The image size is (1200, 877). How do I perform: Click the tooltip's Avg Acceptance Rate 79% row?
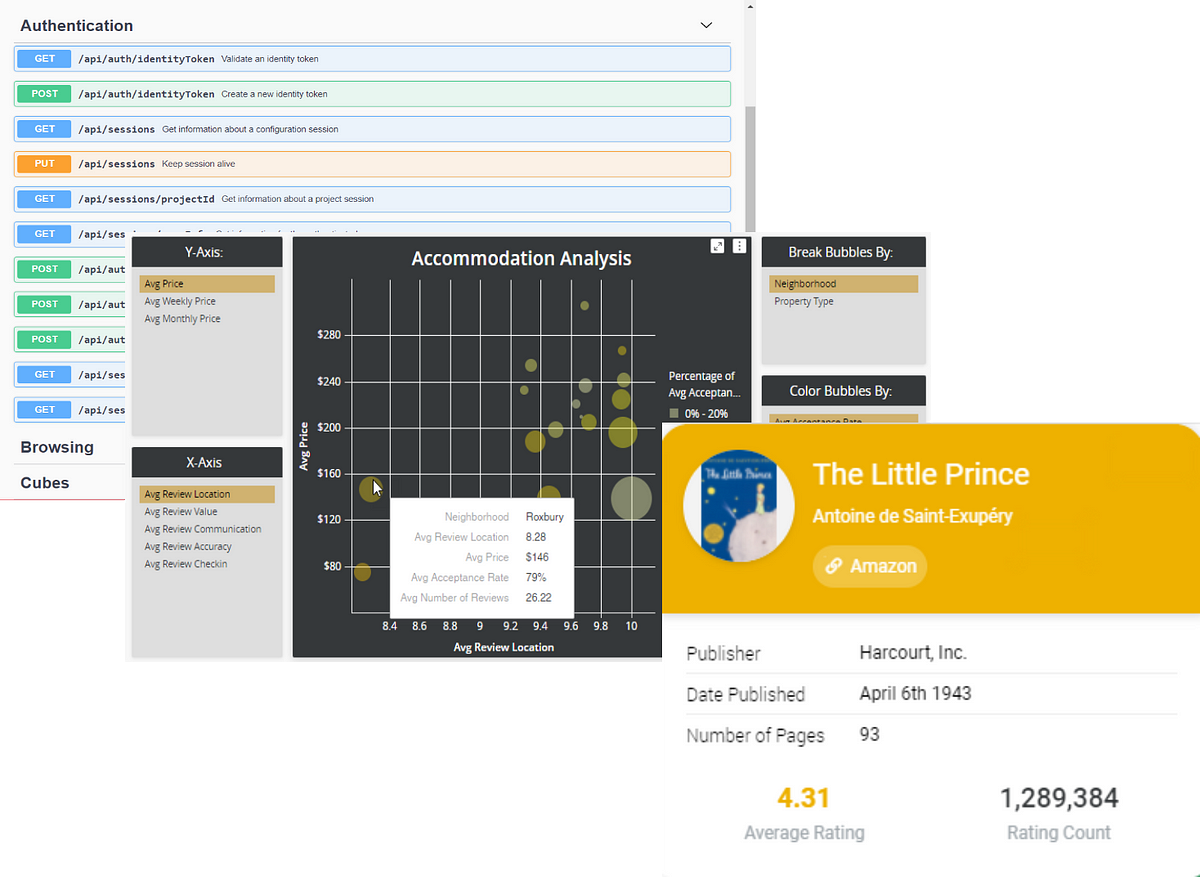pos(481,577)
